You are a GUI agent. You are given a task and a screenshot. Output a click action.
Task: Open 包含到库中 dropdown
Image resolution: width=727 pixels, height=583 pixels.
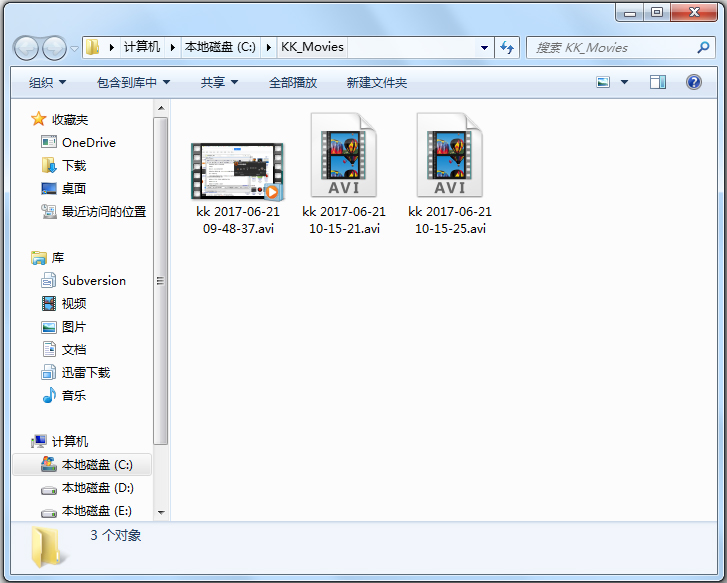[133, 82]
